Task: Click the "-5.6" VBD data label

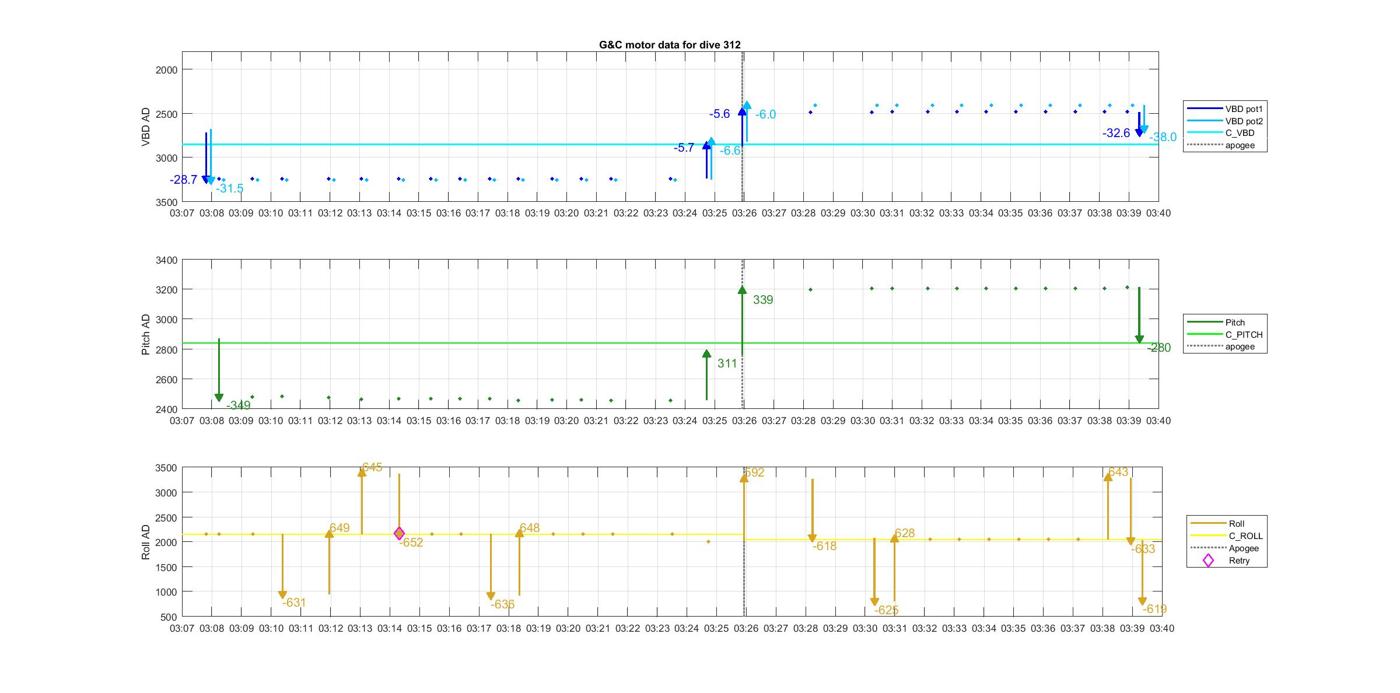Action: pyautogui.click(x=720, y=114)
